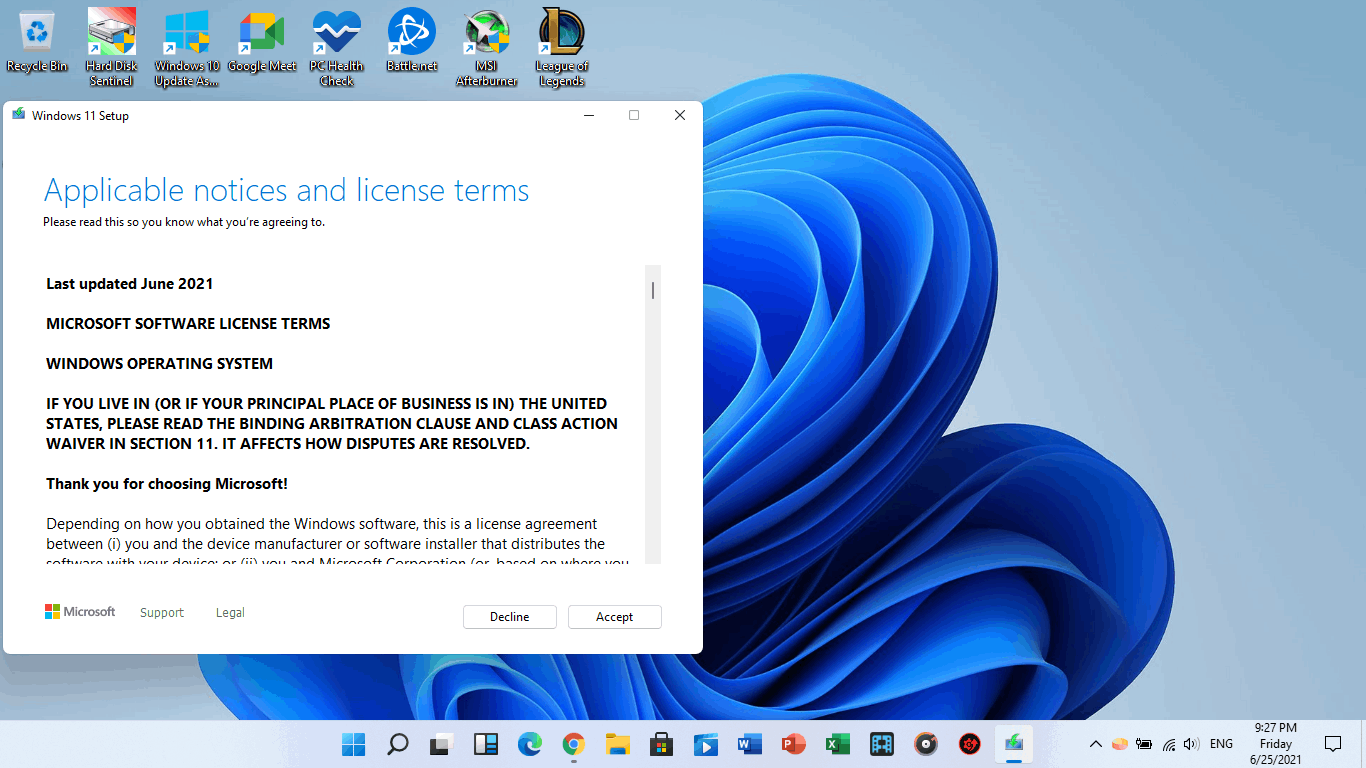1366x768 pixels.
Task: Launch PowerPoint from taskbar
Action: [x=793, y=744]
